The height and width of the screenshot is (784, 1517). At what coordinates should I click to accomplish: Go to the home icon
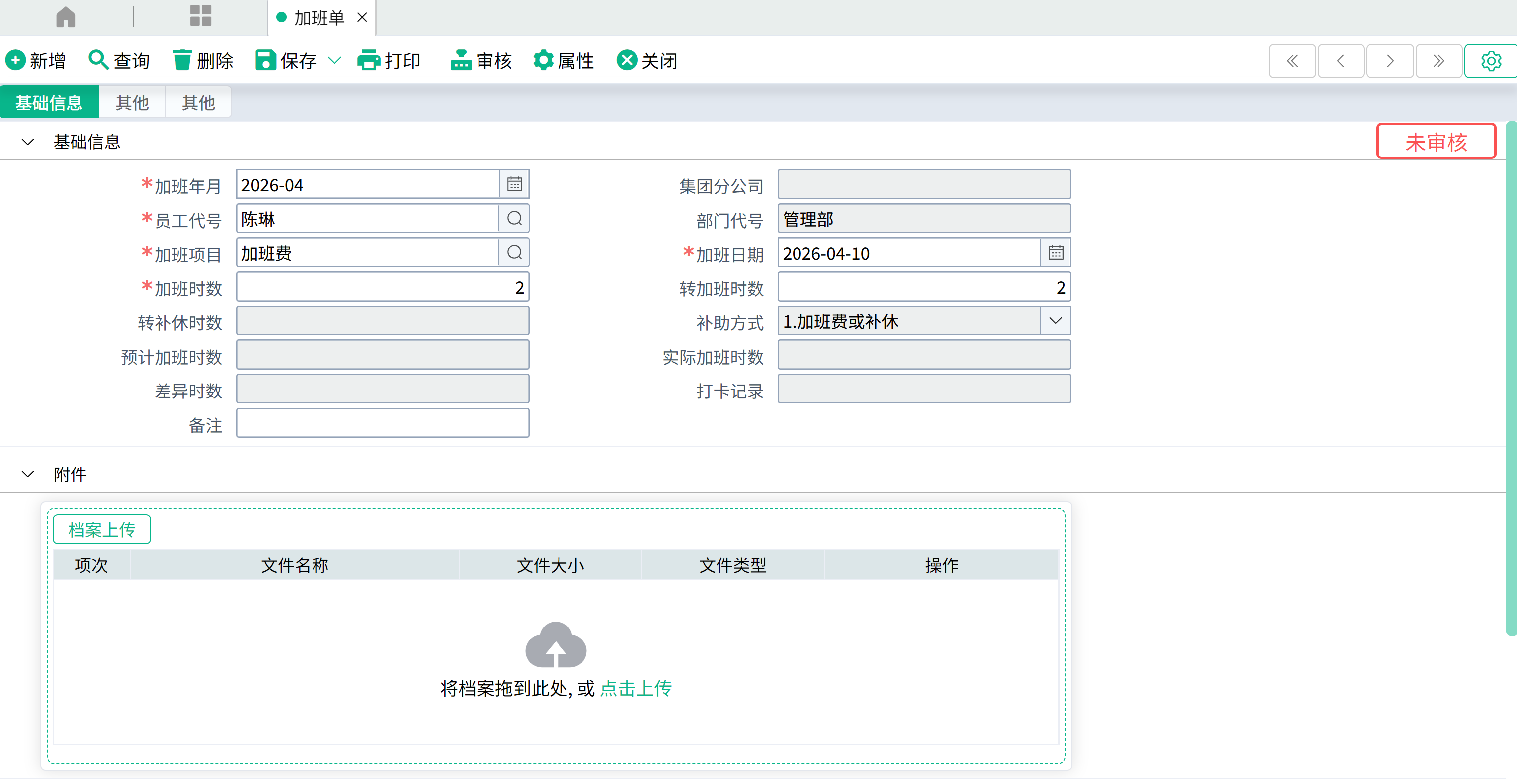[66, 16]
